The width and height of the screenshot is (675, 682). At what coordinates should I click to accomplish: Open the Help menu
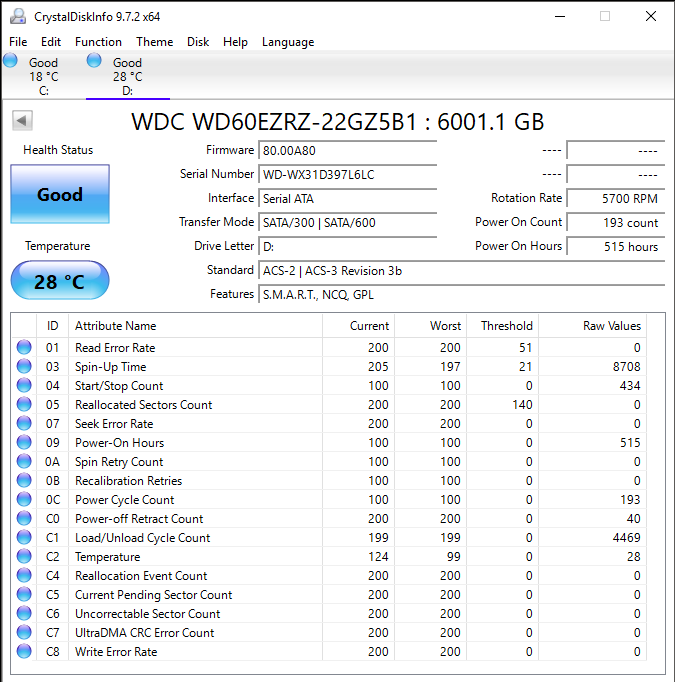[x=235, y=42]
